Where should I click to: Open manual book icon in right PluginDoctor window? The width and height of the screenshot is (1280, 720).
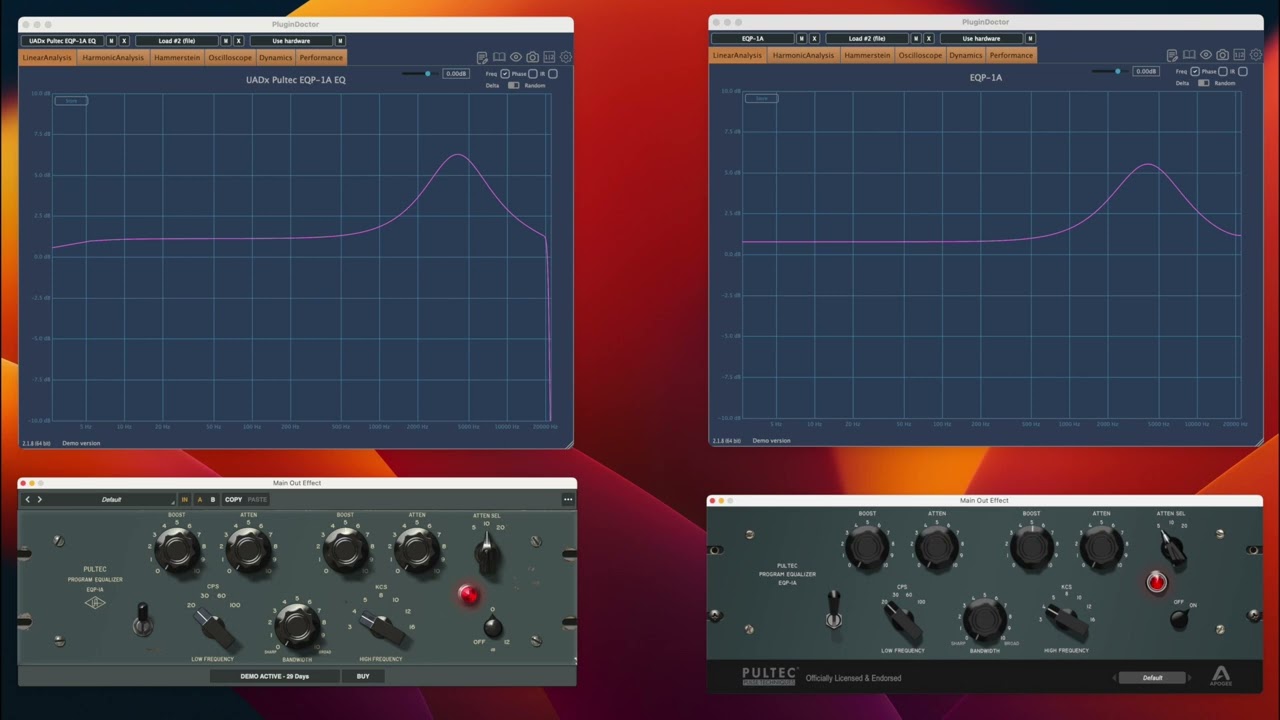[x=1189, y=54]
